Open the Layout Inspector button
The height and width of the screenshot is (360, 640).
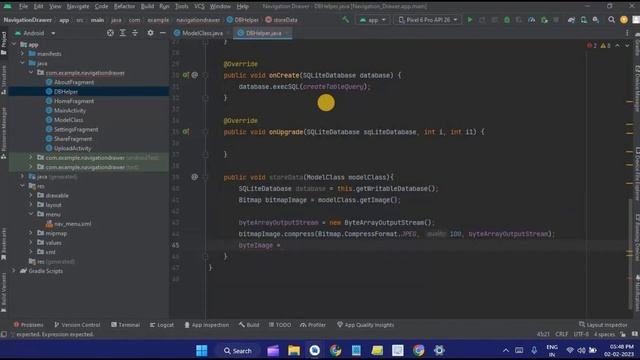(x=603, y=325)
